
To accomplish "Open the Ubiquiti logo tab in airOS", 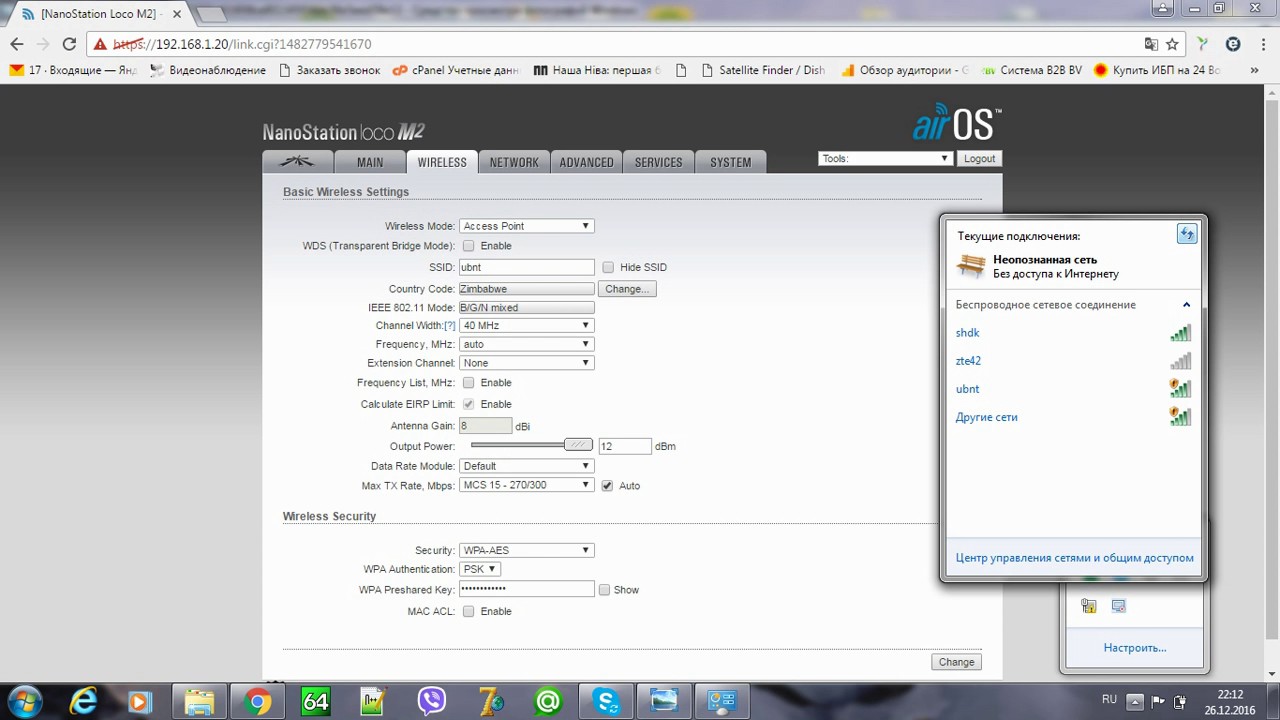I will 296,162.
